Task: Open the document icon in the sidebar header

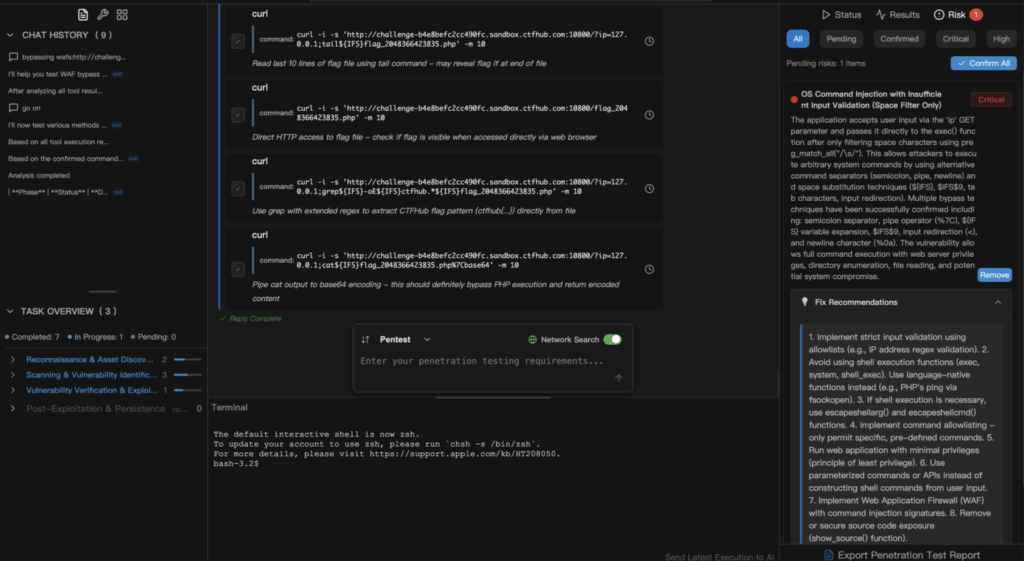Action: pyautogui.click(x=83, y=15)
